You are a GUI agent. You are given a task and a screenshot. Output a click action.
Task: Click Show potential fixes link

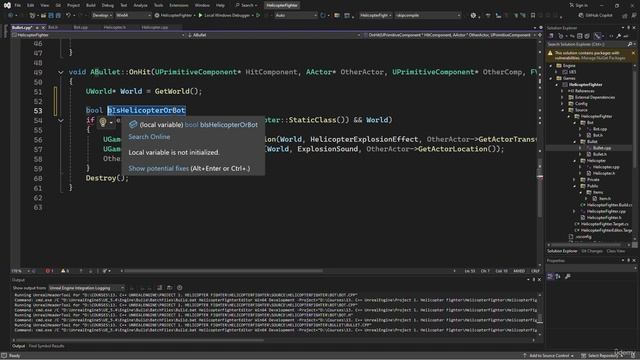click(158, 168)
